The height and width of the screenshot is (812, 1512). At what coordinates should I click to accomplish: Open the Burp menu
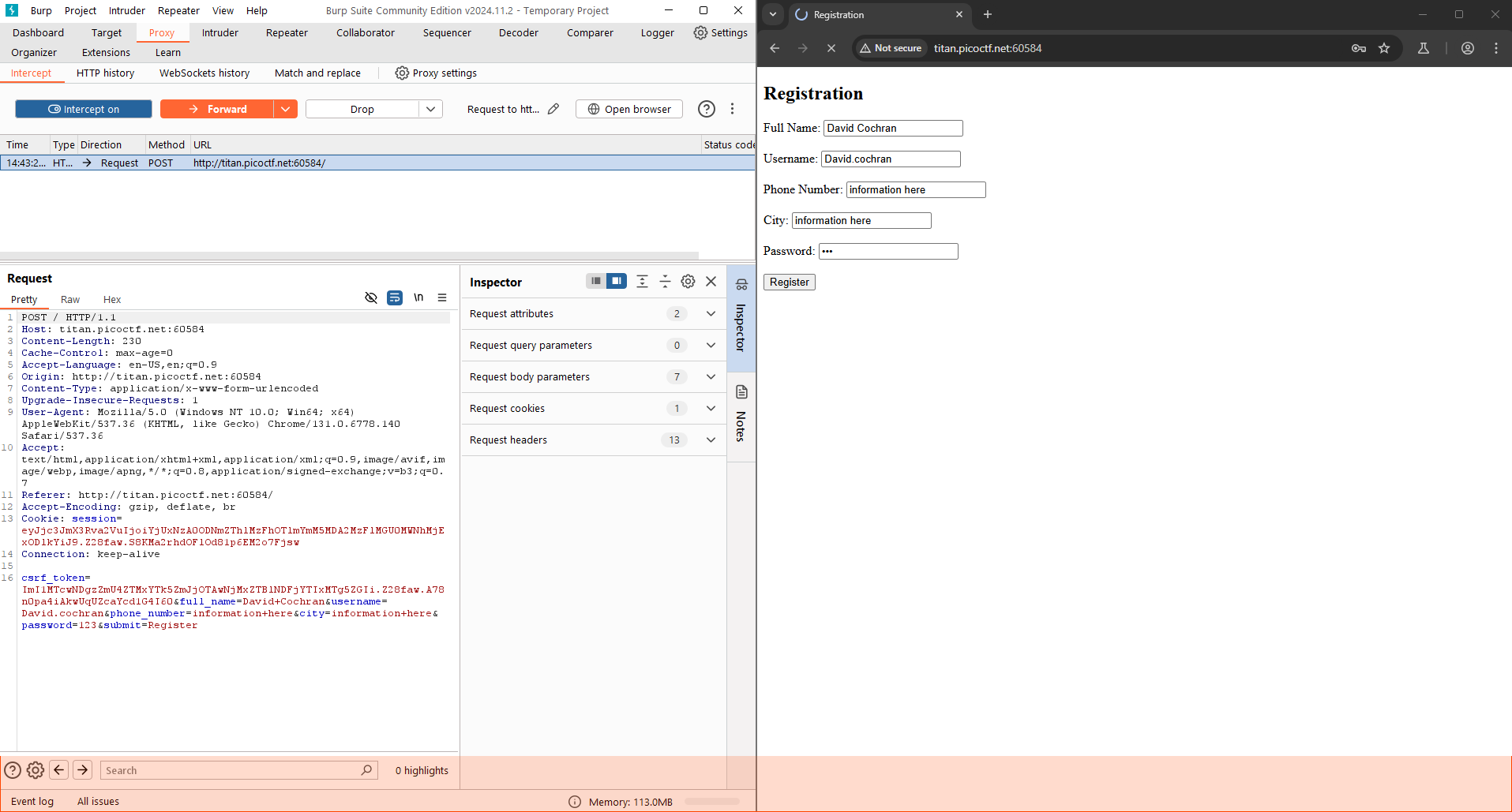pos(41,10)
